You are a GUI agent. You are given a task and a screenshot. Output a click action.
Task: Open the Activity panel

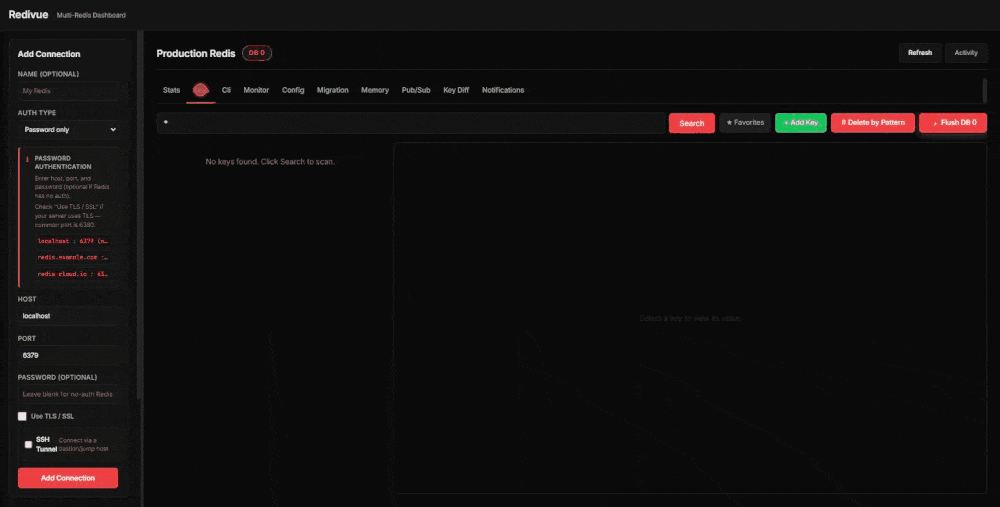[x=966, y=53]
